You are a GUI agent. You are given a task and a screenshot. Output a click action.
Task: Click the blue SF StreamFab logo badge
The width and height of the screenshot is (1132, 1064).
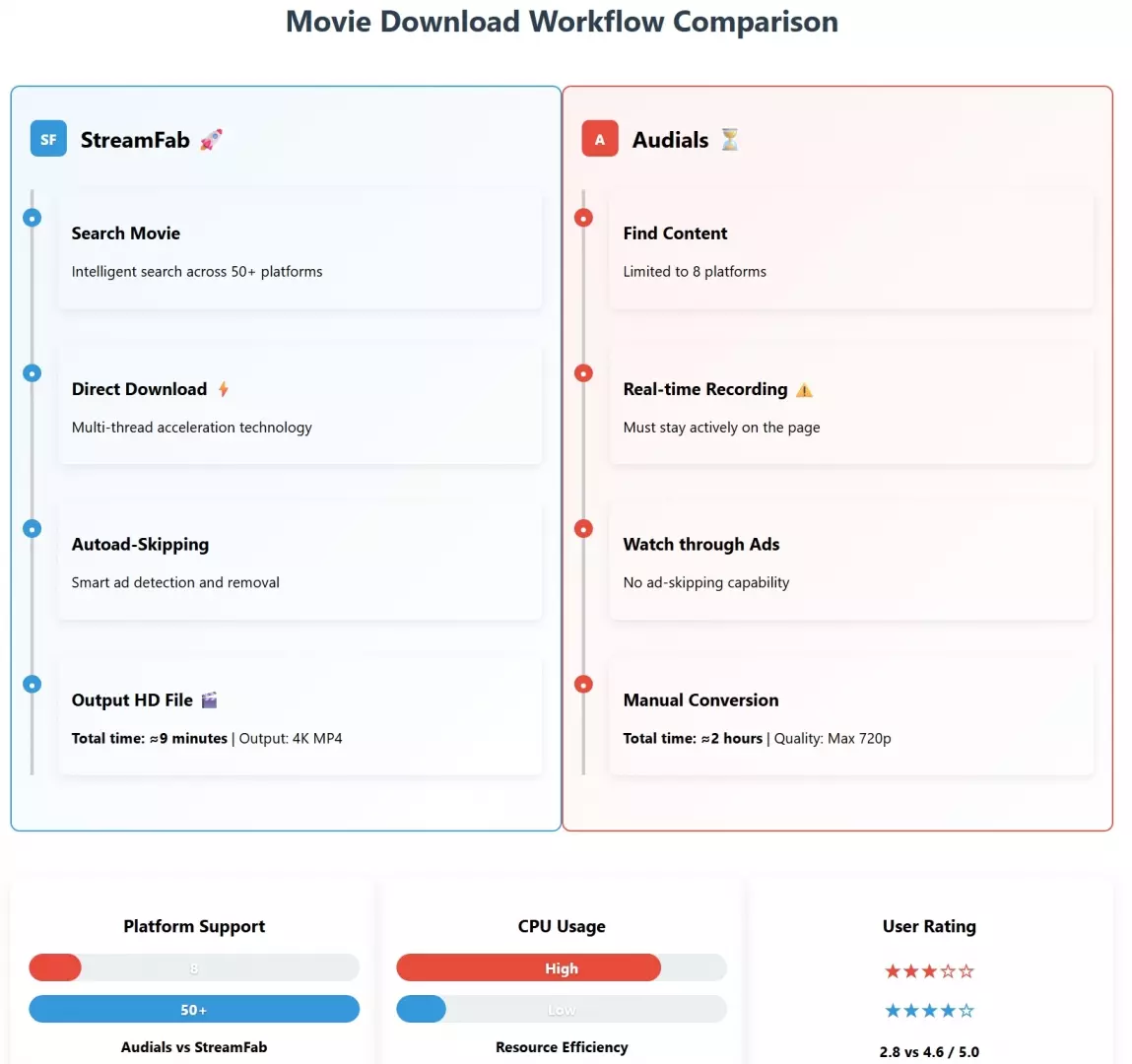click(x=48, y=139)
